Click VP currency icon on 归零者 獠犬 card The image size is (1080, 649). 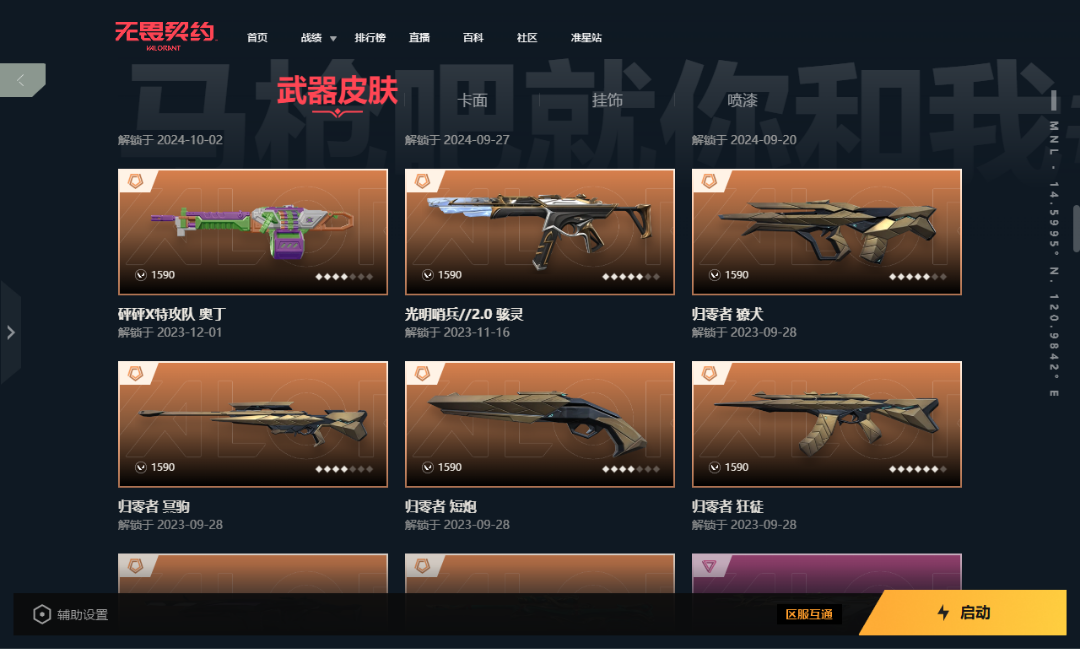tap(714, 275)
